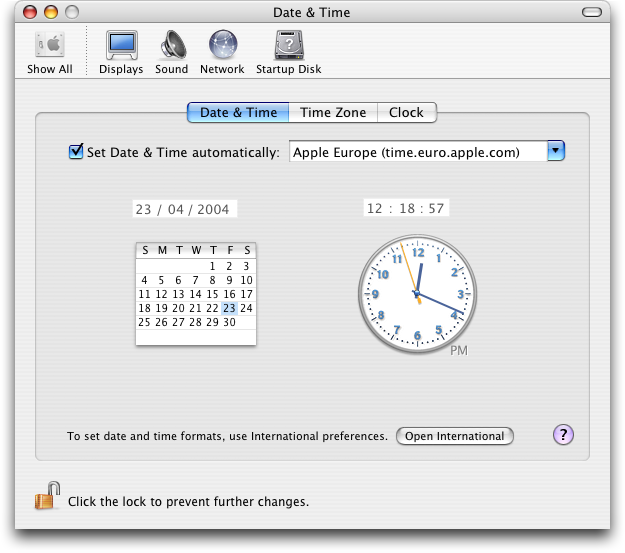Screen dimensions: 625x553
Task: Select day 30 in the calendar
Action: coord(229,322)
